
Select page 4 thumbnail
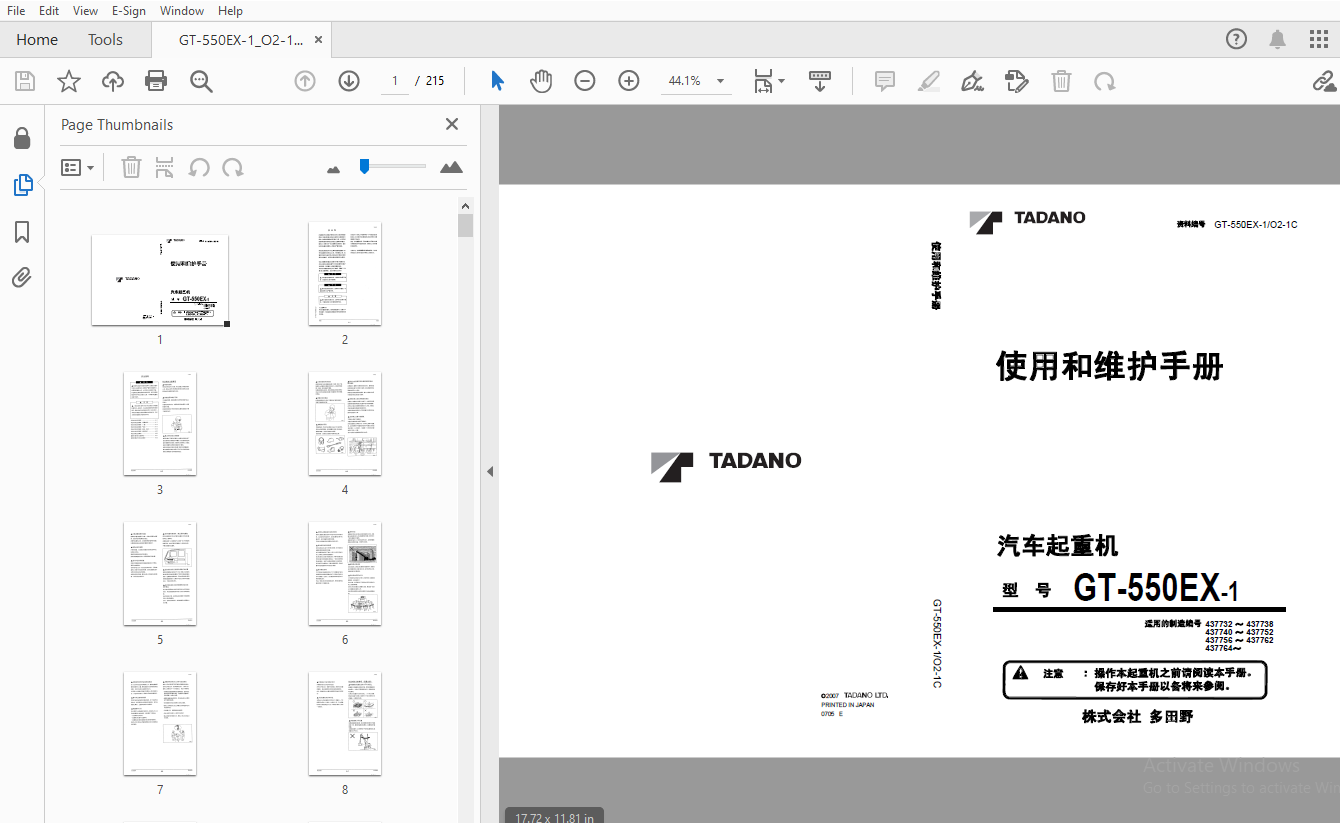(345, 424)
